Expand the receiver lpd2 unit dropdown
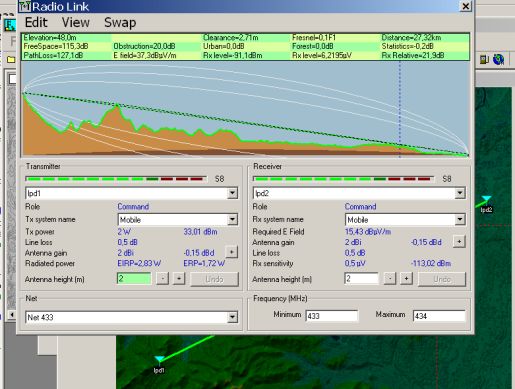 [x=460, y=193]
